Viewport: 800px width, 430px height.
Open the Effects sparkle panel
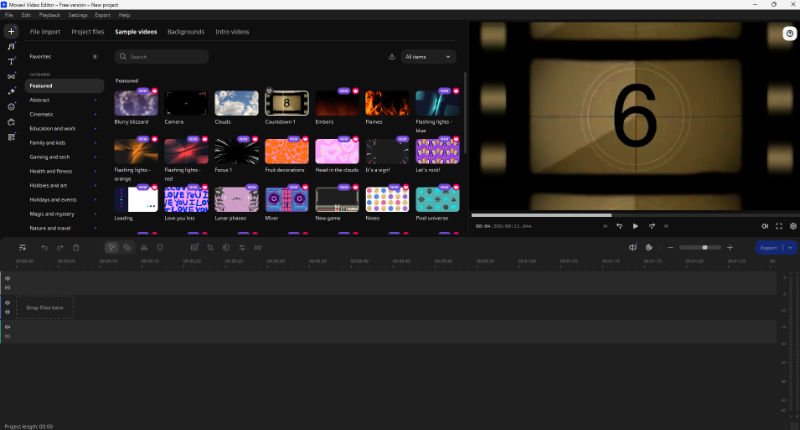click(x=11, y=91)
